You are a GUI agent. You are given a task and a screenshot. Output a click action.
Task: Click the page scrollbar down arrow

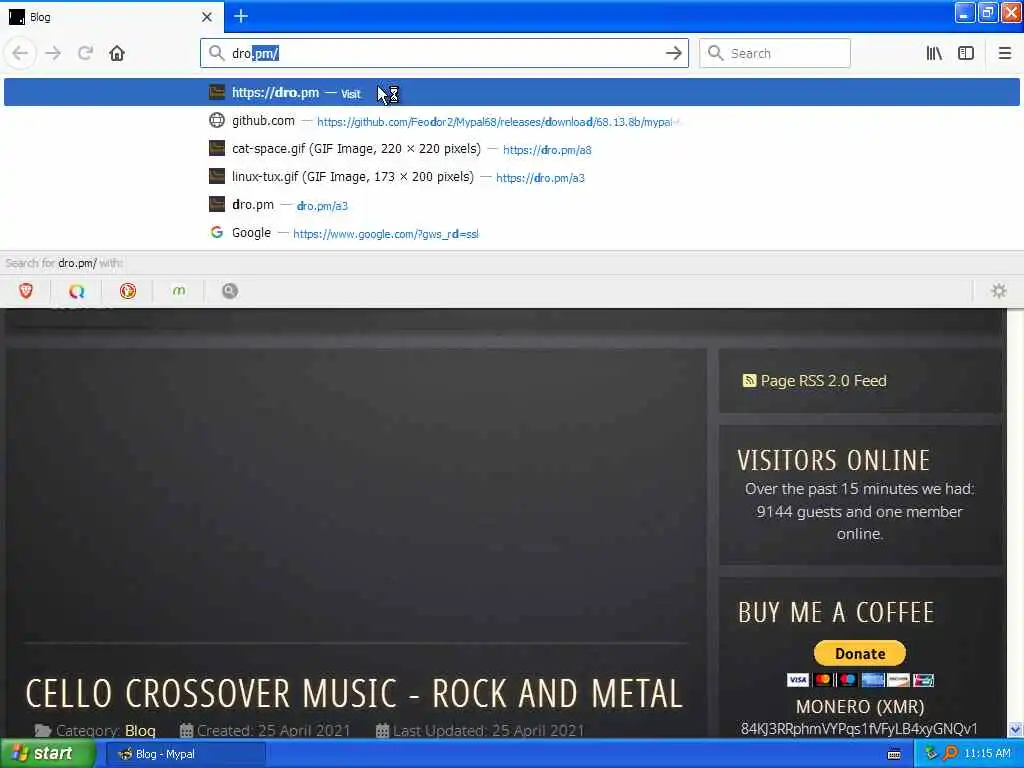[1015, 729]
